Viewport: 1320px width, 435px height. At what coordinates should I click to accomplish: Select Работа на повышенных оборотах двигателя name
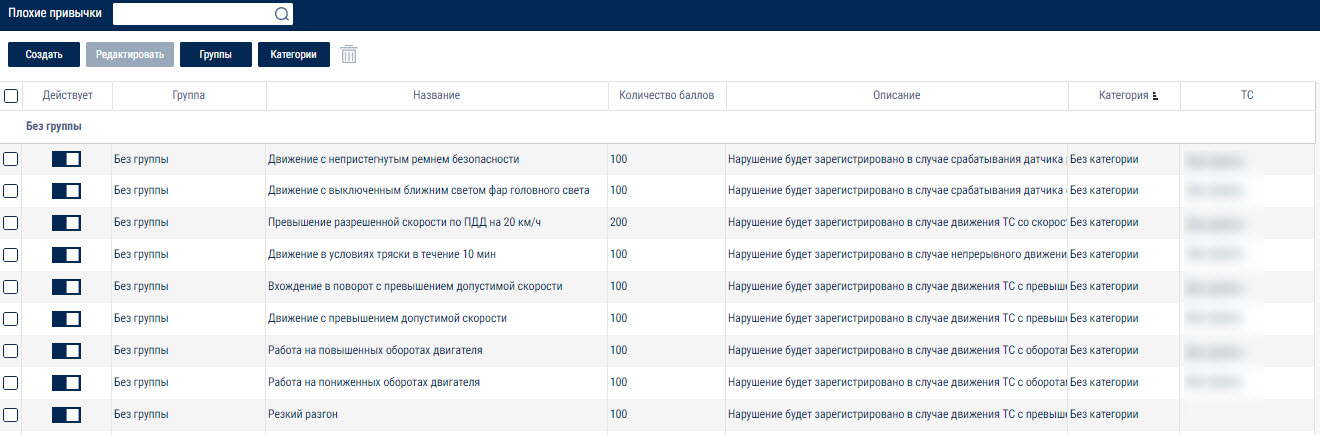(375, 351)
